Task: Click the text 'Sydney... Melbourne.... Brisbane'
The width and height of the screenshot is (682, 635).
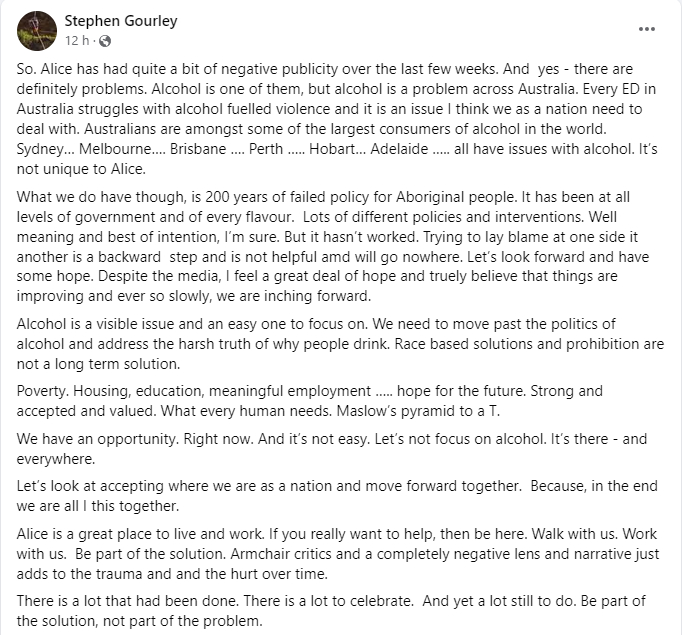Action: click(121, 149)
